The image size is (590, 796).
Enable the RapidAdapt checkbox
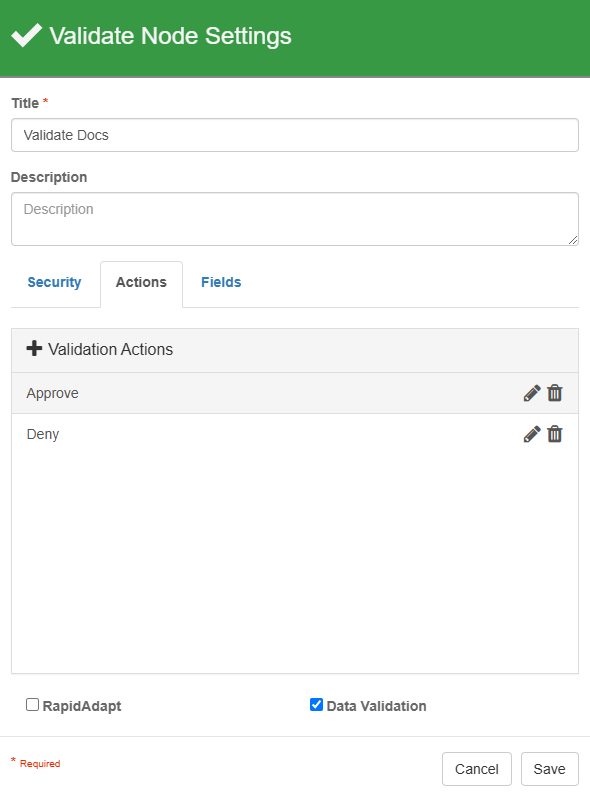coord(32,705)
